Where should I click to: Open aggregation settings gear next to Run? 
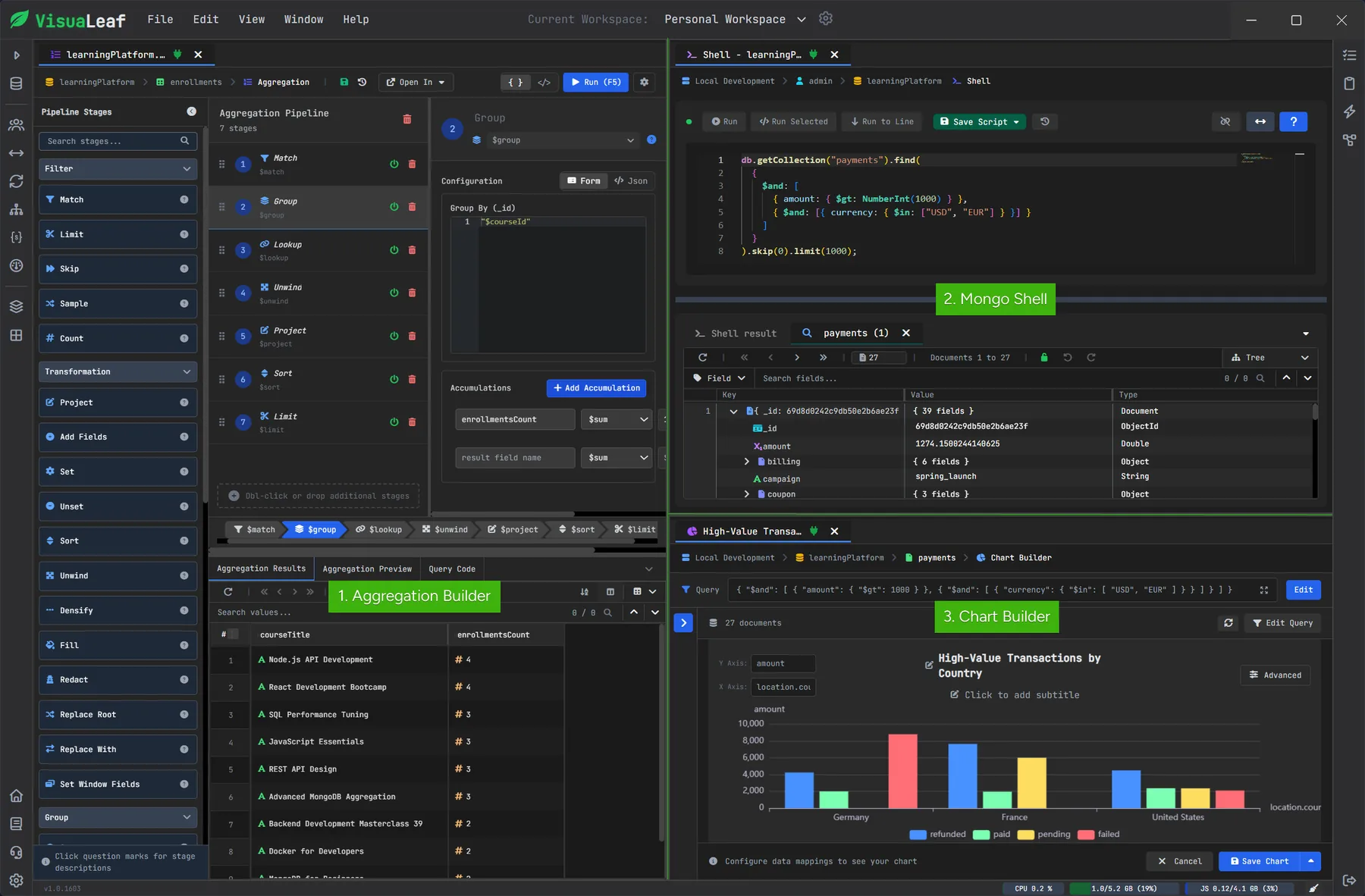644,82
